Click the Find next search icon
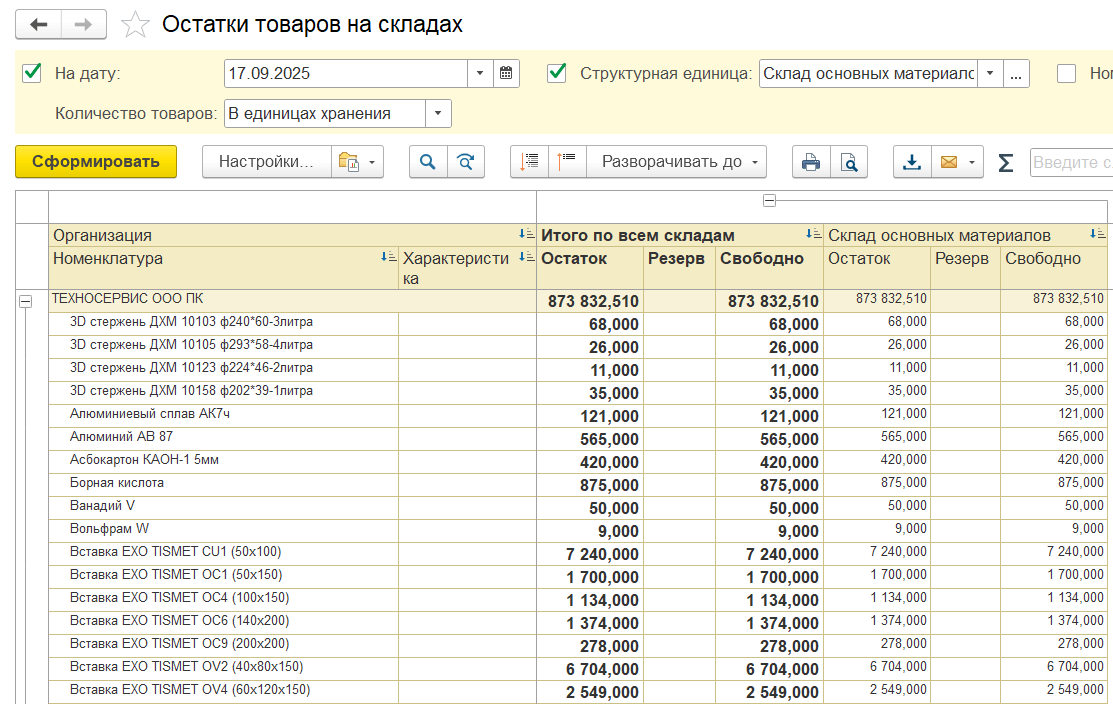Image resolution: width=1113 pixels, height=704 pixels. (x=466, y=162)
